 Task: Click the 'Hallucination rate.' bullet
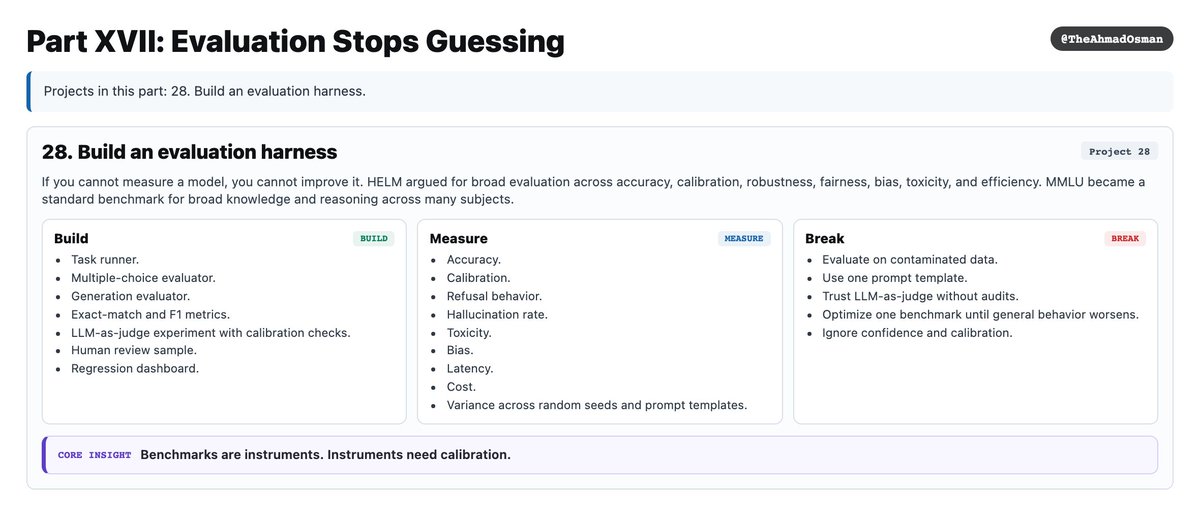pyautogui.click(x=497, y=314)
